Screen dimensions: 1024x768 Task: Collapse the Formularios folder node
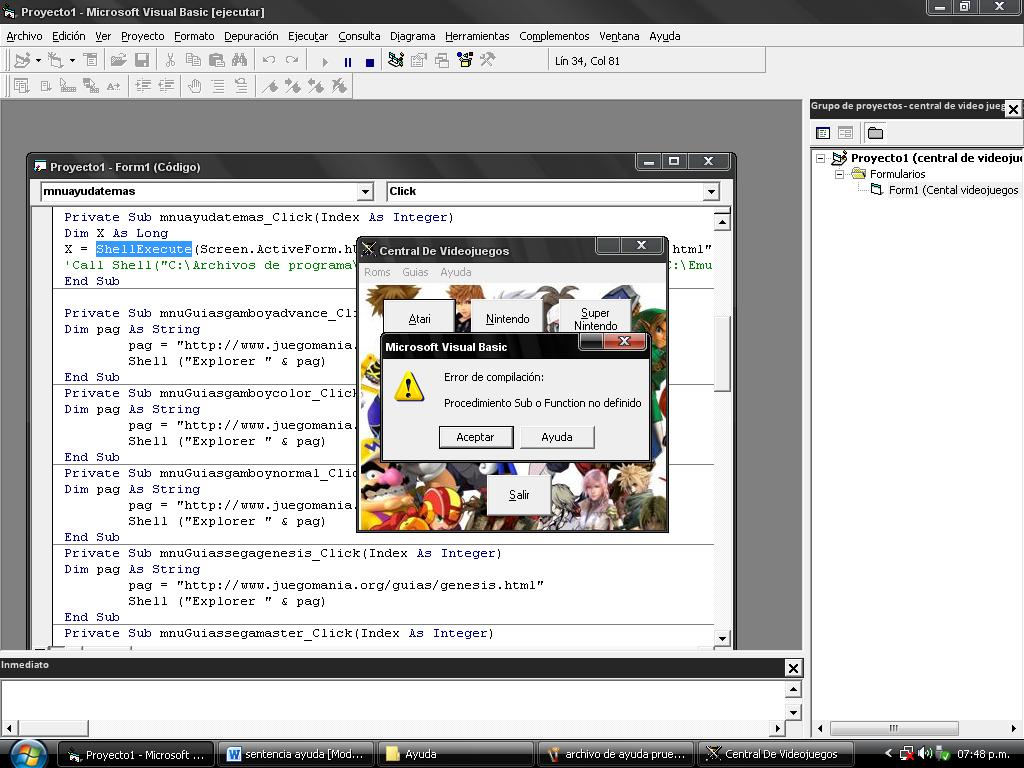coord(840,174)
